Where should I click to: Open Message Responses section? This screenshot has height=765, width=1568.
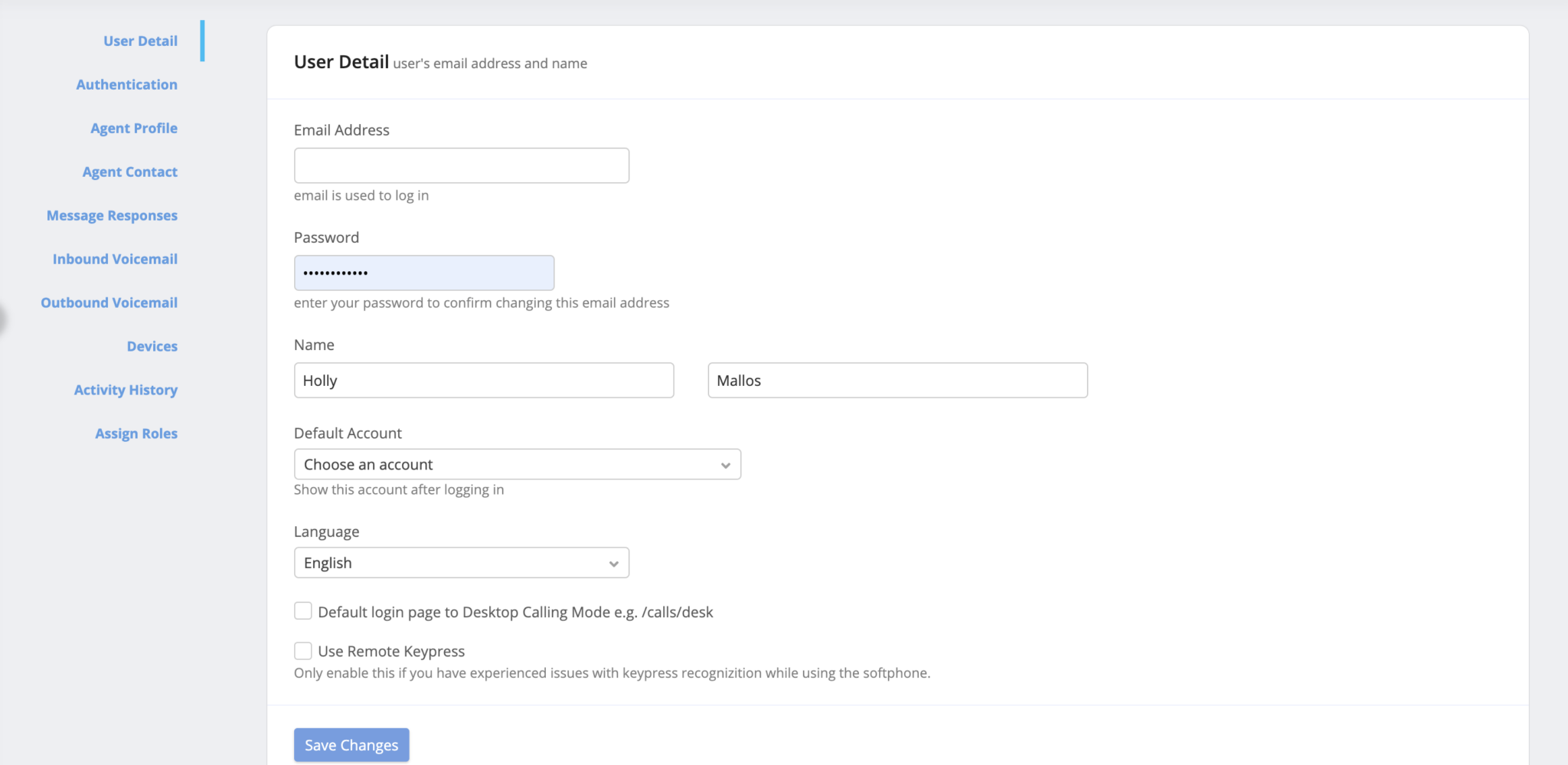(x=112, y=216)
